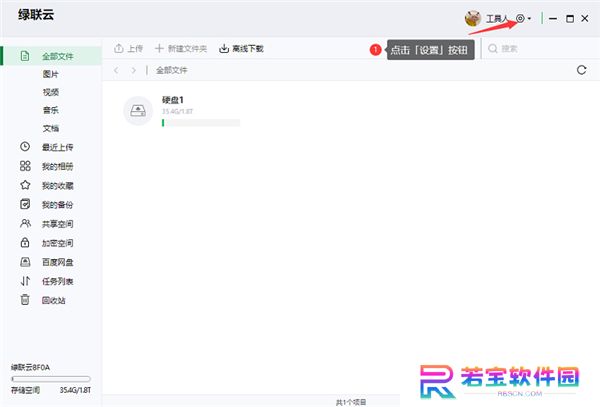Open 任务列表 in the sidebar
The width and height of the screenshot is (600, 407).
pyautogui.click(x=57, y=281)
